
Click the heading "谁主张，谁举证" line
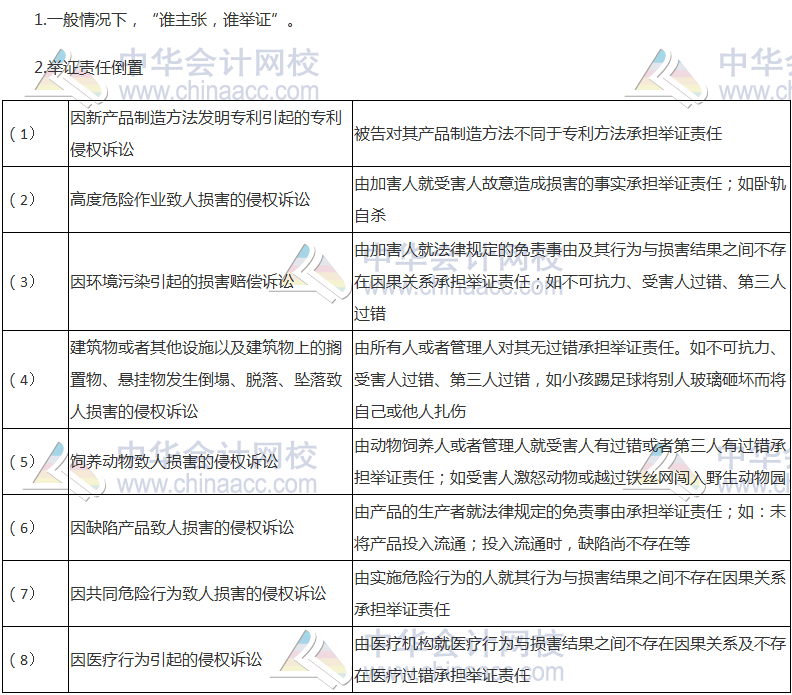coord(165,20)
